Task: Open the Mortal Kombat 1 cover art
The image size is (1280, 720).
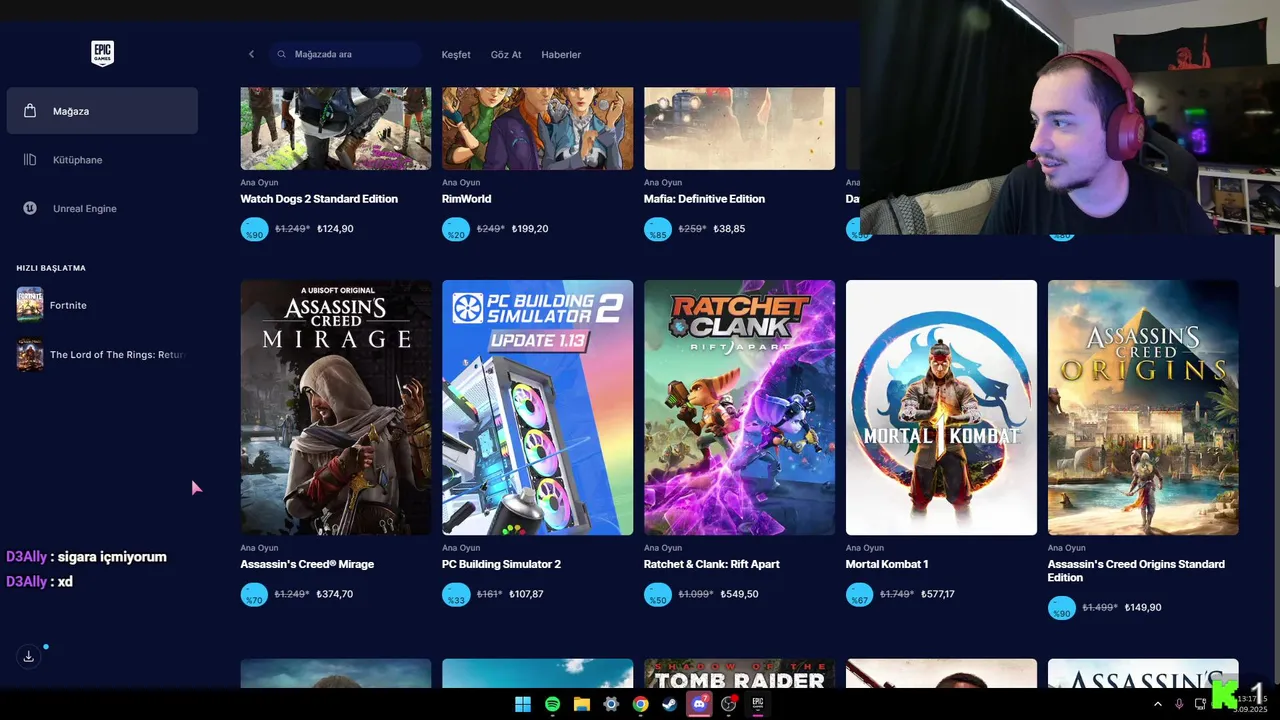Action: (x=941, y=407)
